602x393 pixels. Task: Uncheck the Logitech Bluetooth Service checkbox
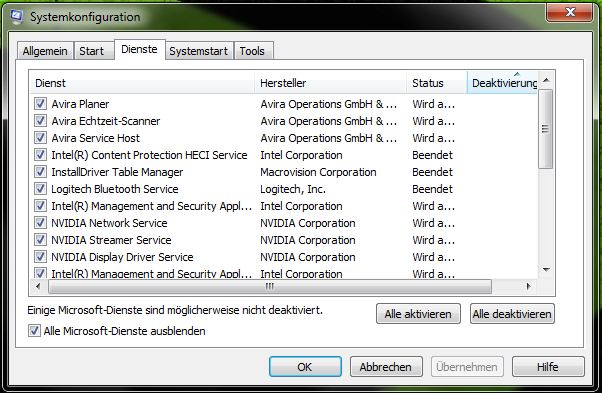[x=40, y=189]
